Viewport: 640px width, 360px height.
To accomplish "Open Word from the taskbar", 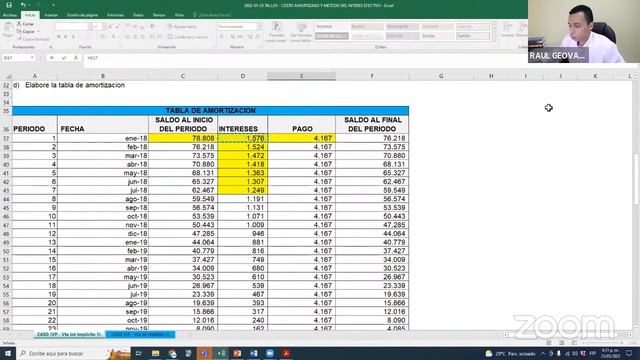I will coord(253,353).
